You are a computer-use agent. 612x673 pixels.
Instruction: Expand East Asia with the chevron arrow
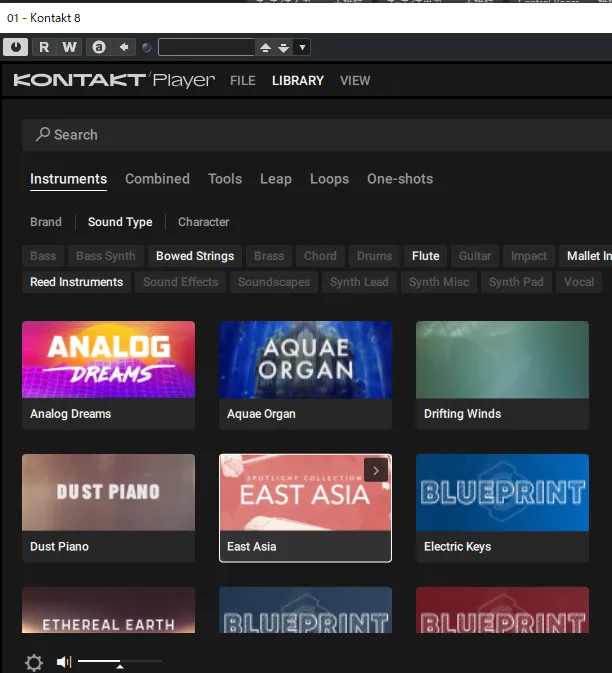pyautogui.click(x=376, y=470)
